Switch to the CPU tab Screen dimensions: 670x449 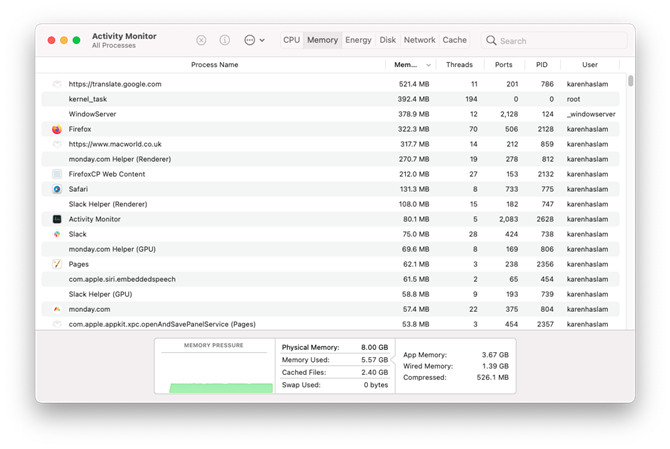pos(291,40)
